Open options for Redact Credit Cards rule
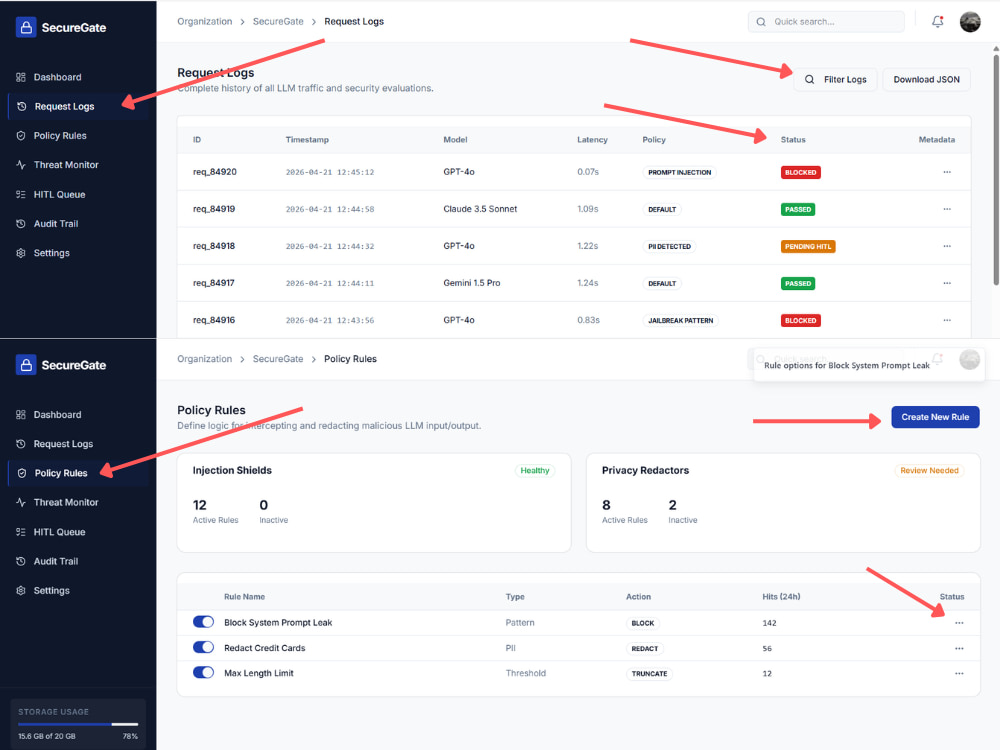Image resolution: width=1000 pixels, height=750 pixels. point(959,649)
